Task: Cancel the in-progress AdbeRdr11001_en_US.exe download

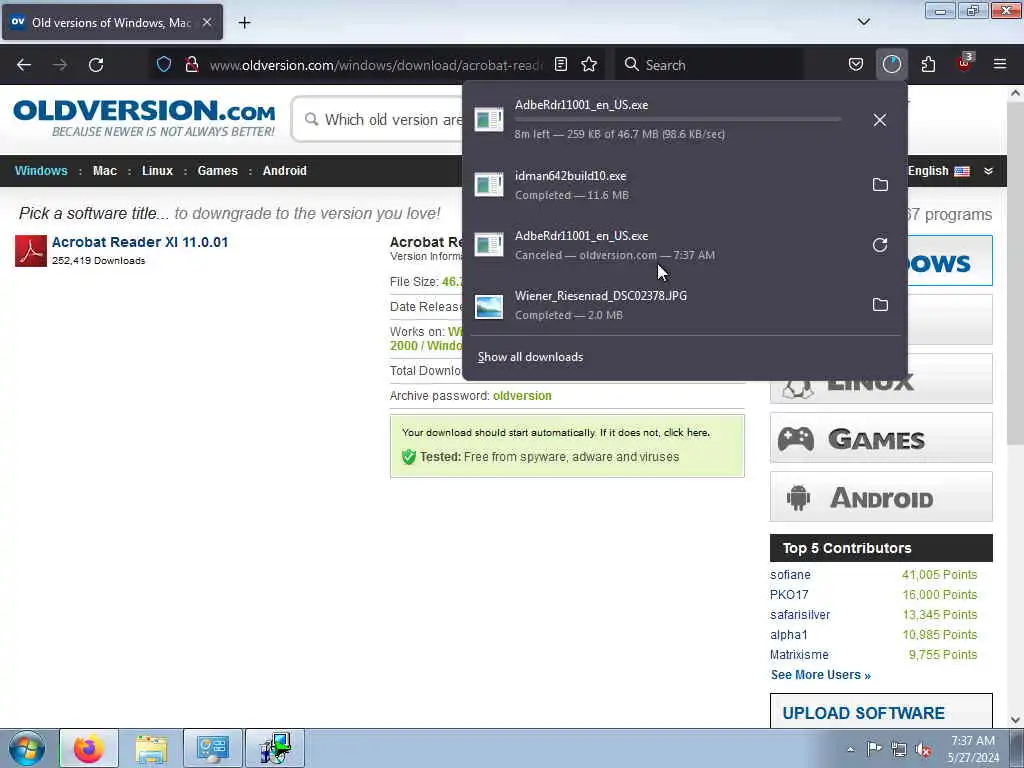Action: [880, 120]
